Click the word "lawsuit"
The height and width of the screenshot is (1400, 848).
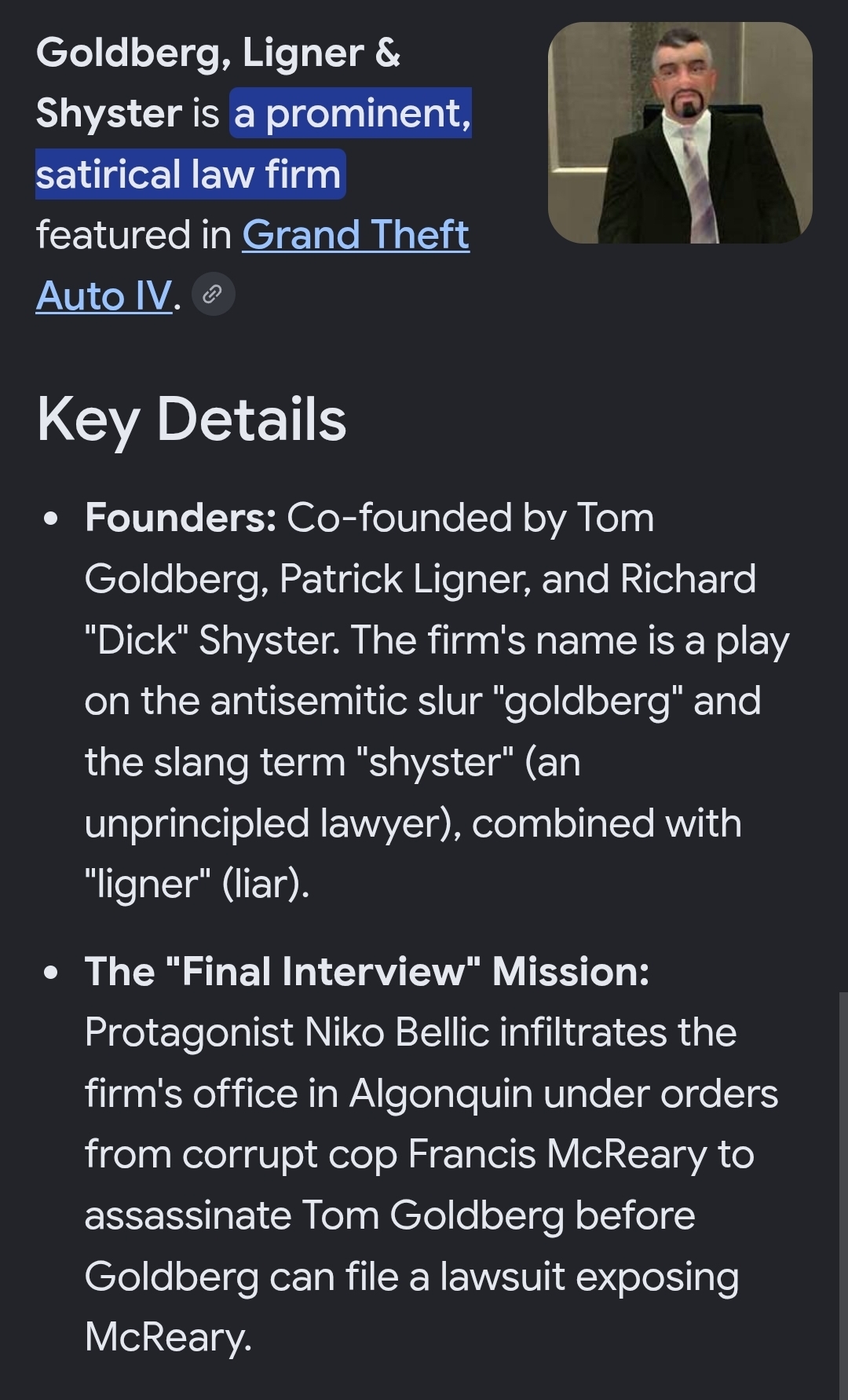[503, 1276]
